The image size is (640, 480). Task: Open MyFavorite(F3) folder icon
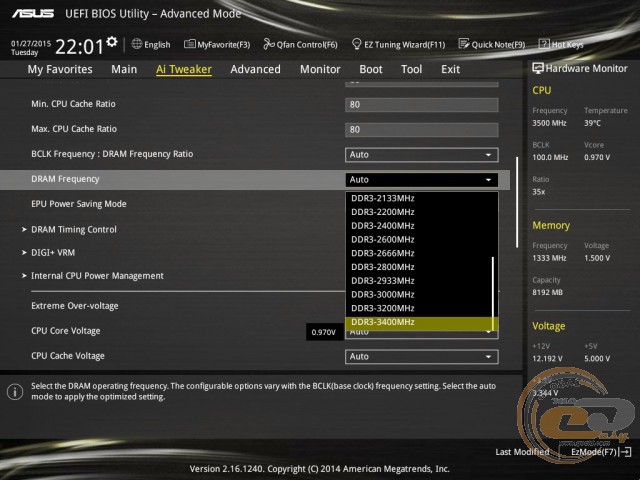coord(189,44)
